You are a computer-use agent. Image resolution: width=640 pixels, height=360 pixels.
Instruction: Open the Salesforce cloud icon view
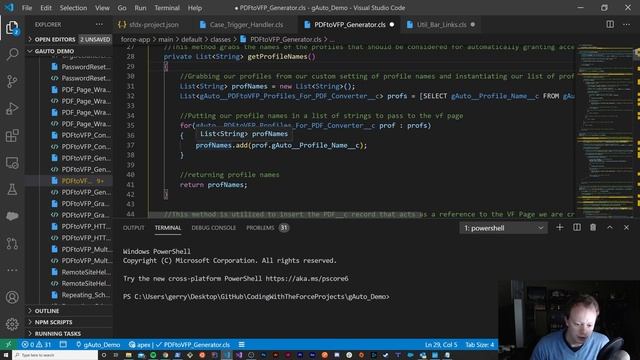tap(12, 216)
